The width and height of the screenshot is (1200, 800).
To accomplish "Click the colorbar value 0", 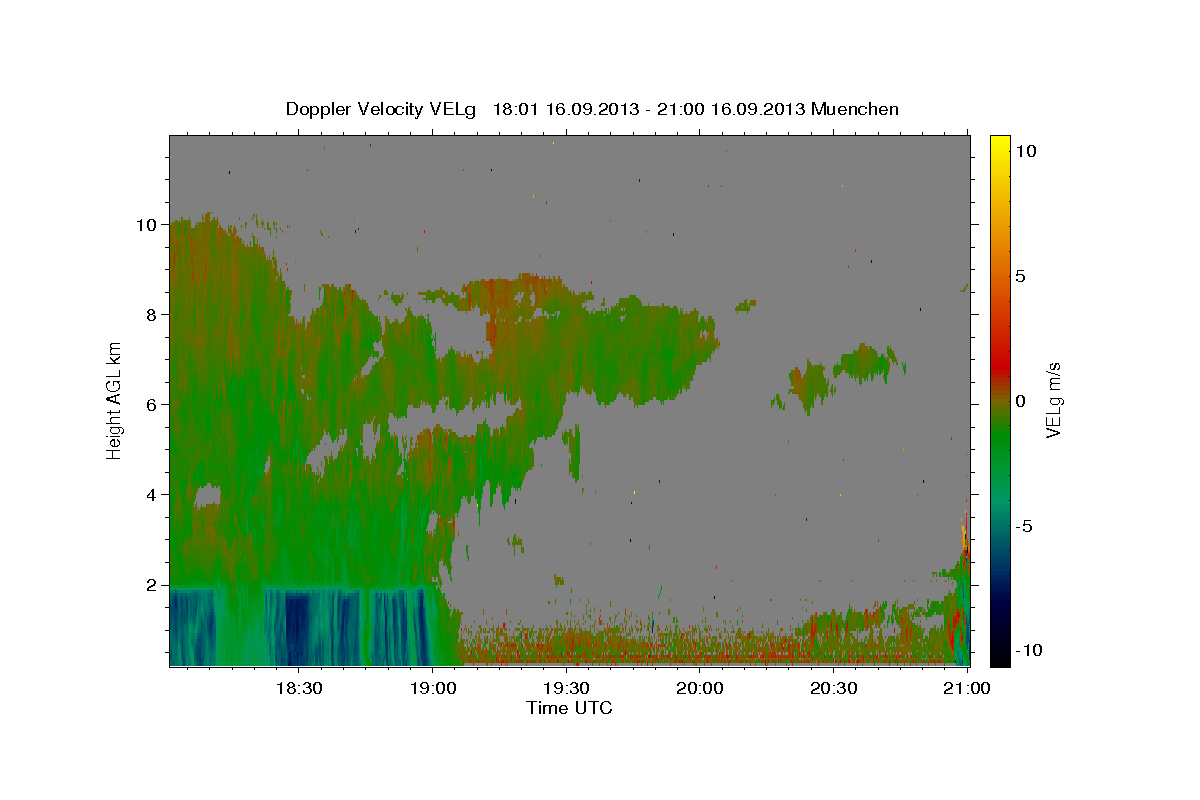I will [x=1020, y=401].
